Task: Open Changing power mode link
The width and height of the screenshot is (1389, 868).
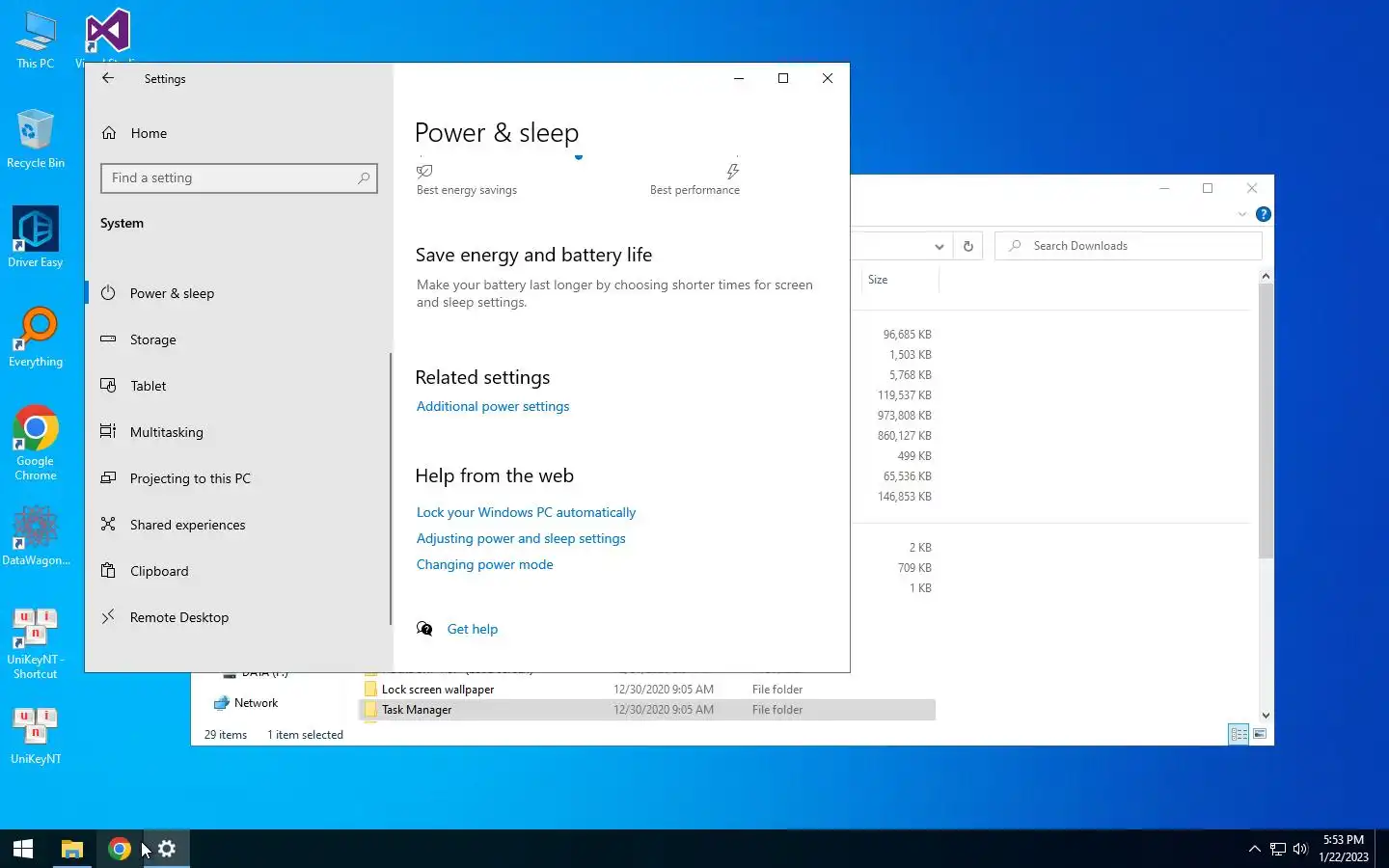Action: pyautogui.click(x=485, y=565)
